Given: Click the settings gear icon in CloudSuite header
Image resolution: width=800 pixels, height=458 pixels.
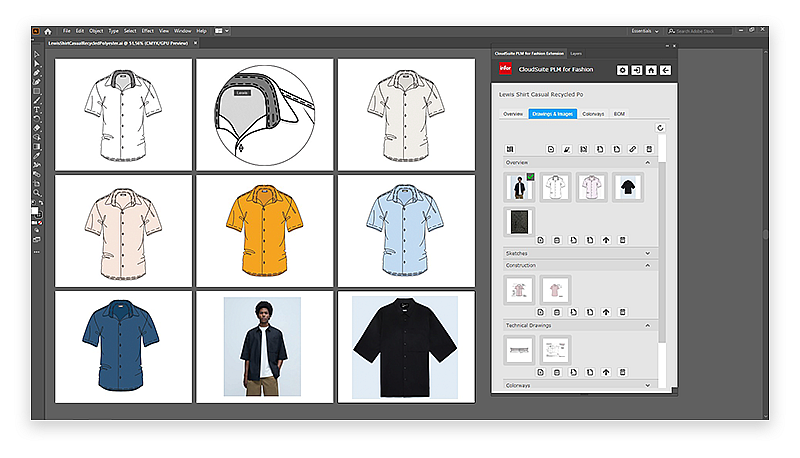Looking at the screenshot, I should coord(622,70).
